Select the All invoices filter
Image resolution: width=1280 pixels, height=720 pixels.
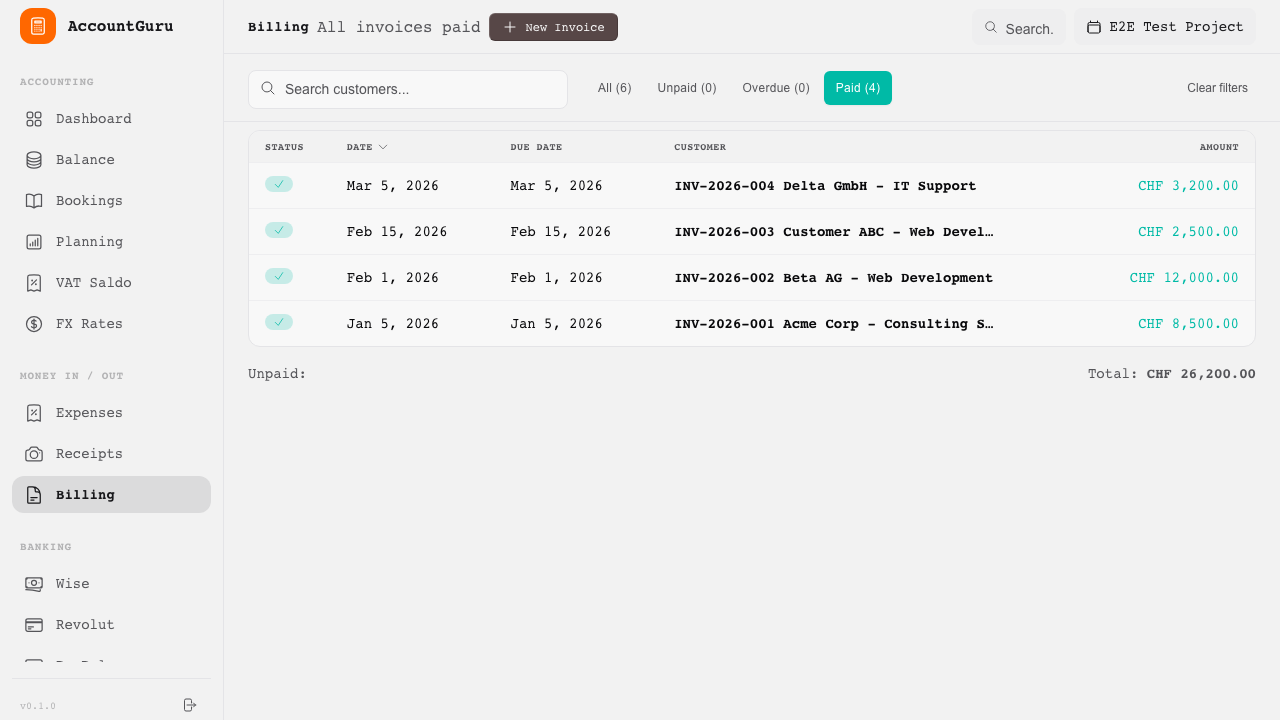614,88
